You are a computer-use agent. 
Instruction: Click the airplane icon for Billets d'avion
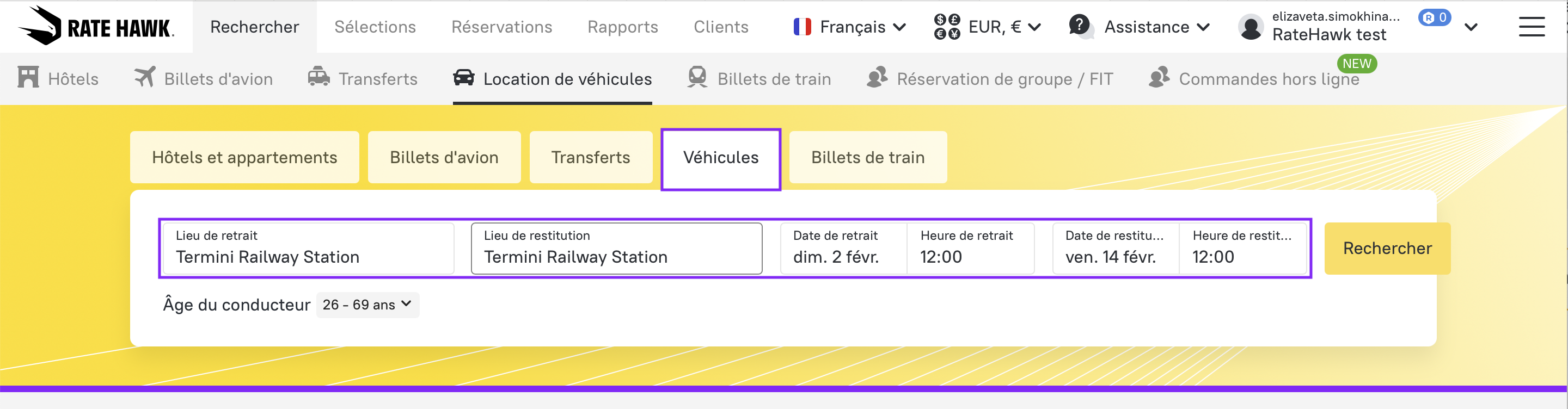point(145,77)
